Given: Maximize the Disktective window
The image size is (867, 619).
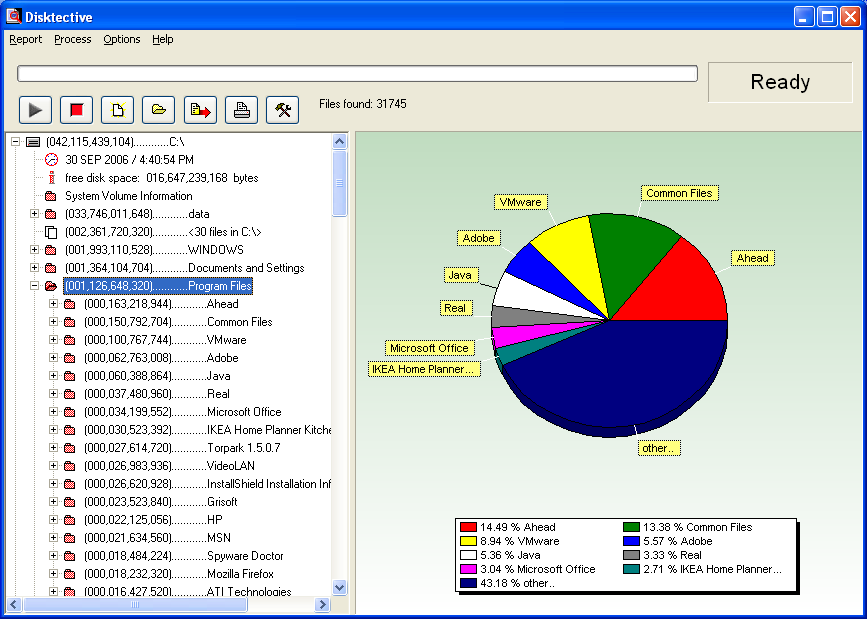Looking at the screenshot, I should point(827,17).
